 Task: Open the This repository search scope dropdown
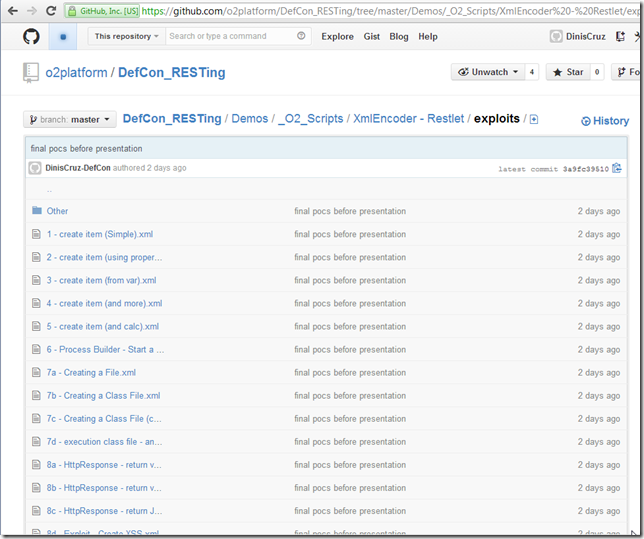click(x=126, y=36)
